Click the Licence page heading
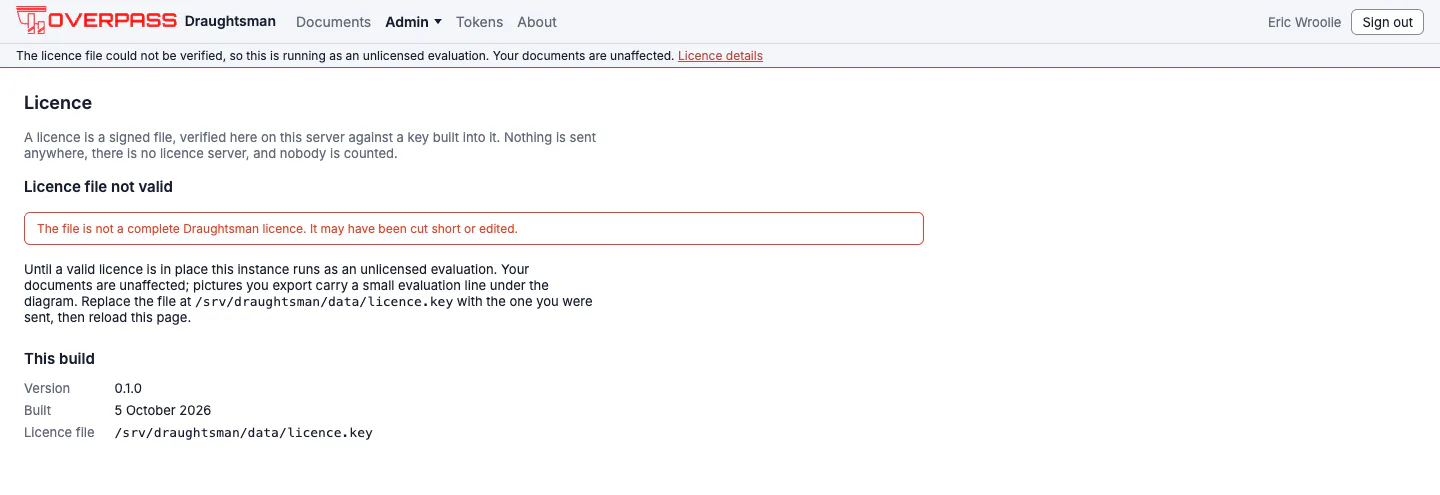 point(58,103)
